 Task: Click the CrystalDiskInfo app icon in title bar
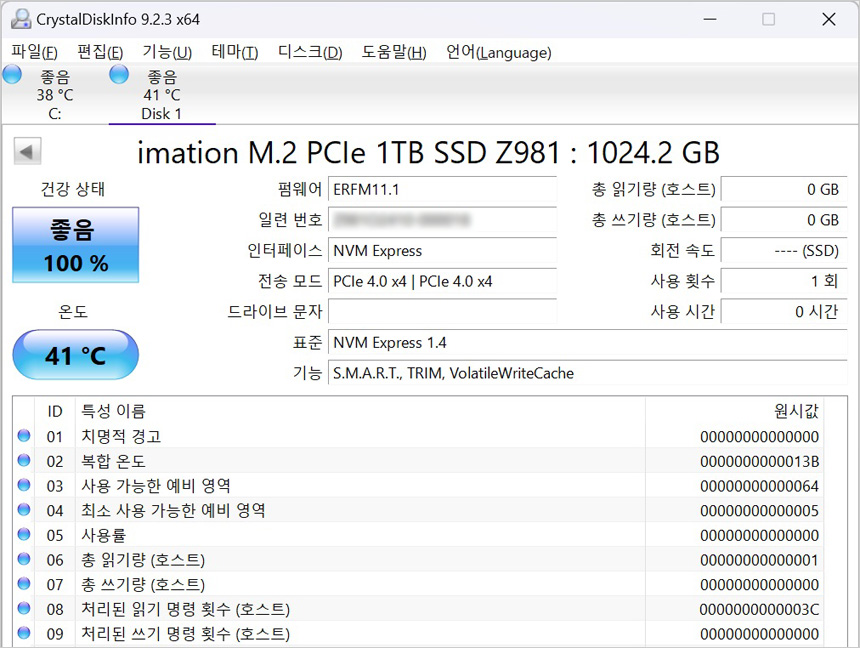coord(20,19)
